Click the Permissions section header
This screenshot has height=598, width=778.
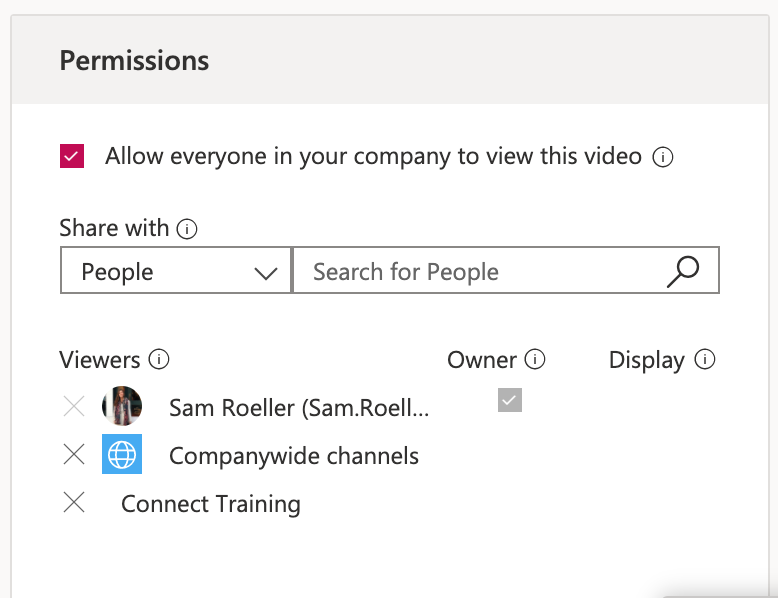pyautogui.click(x=390, y=60)
